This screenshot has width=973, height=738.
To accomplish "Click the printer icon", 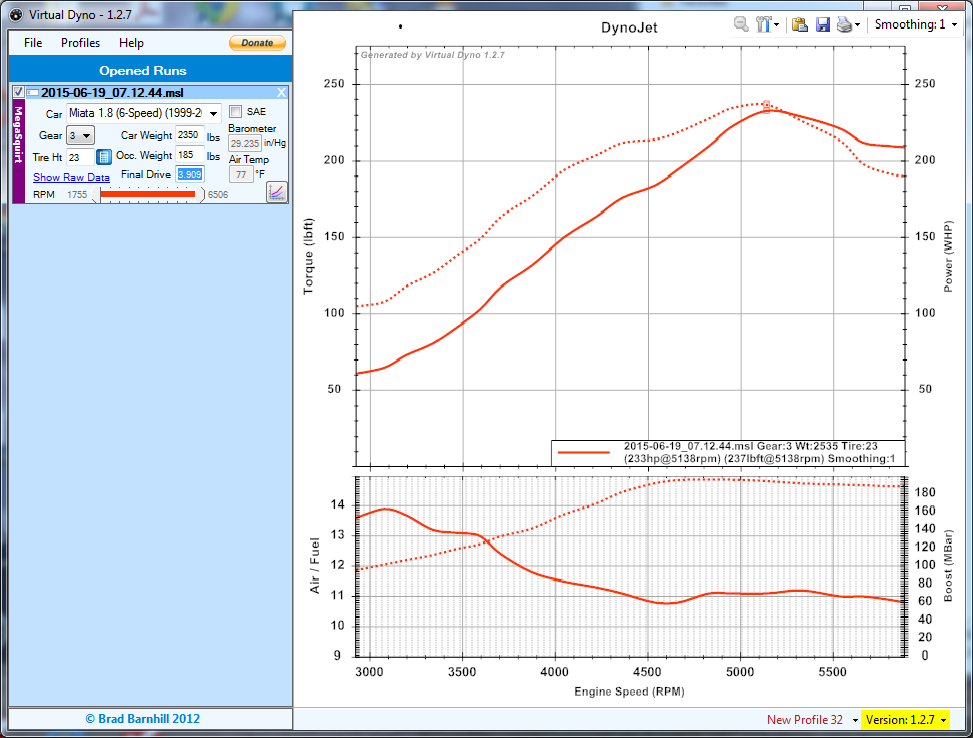I will (x=845, y=25).
